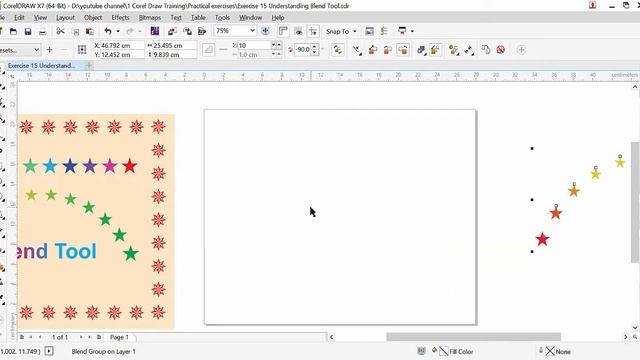Toggle More blend options icon

[x=435, y=50]
